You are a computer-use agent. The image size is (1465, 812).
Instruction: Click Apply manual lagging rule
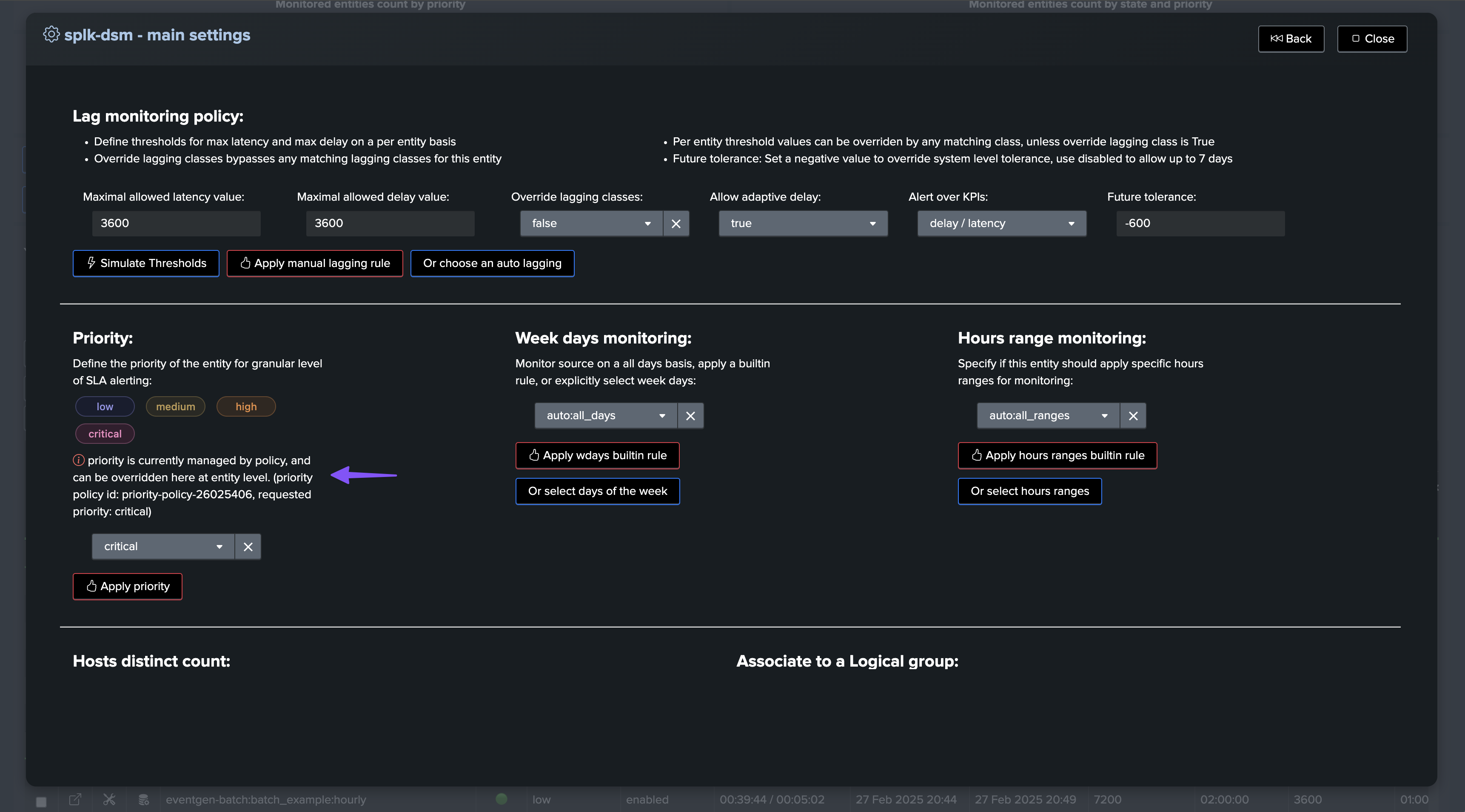point(314,263)
